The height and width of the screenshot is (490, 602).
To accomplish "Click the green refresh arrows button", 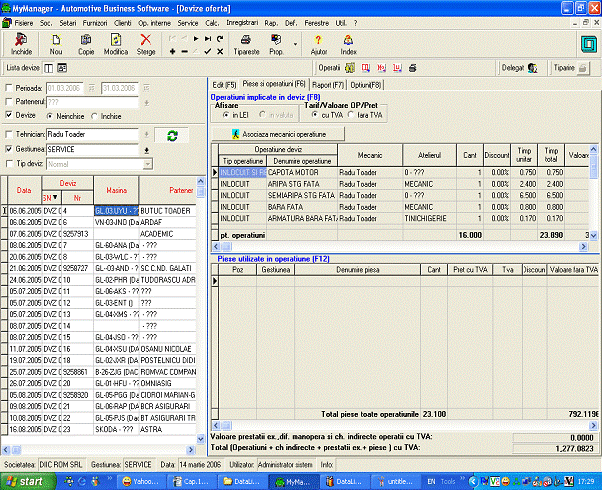I will (x=172, y=135).
